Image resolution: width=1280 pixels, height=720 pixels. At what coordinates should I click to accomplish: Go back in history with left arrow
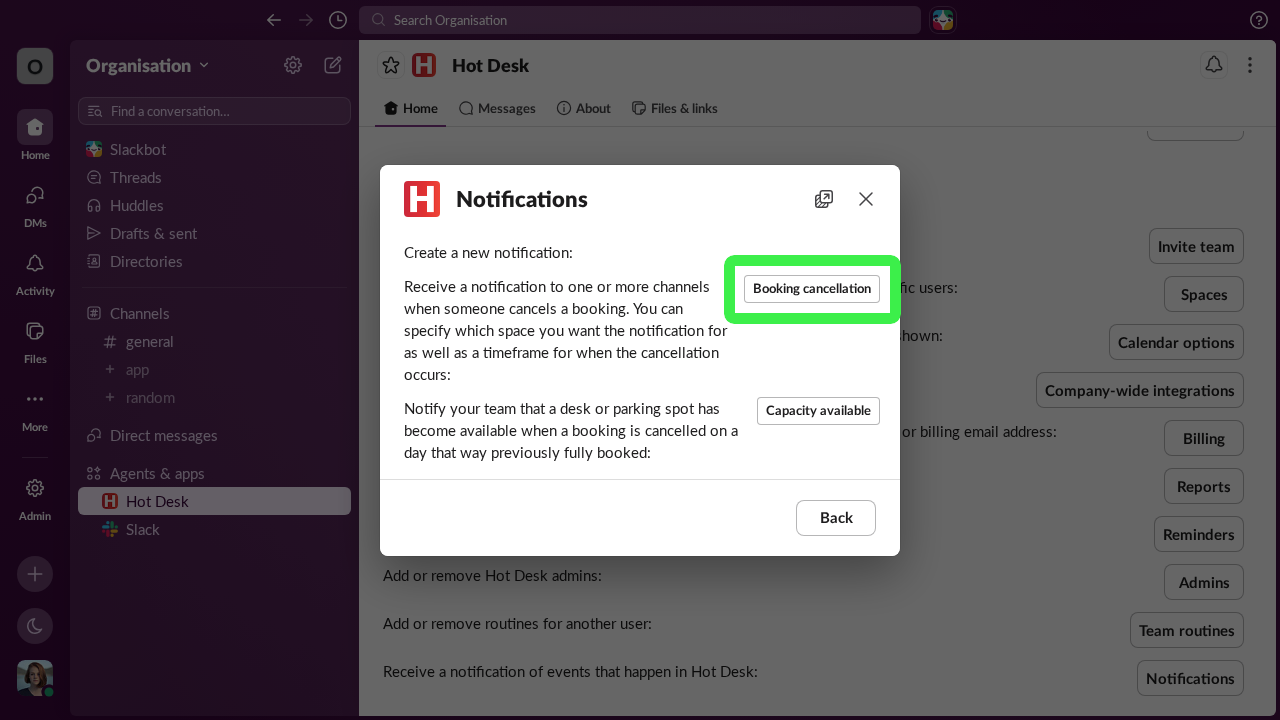274,20
